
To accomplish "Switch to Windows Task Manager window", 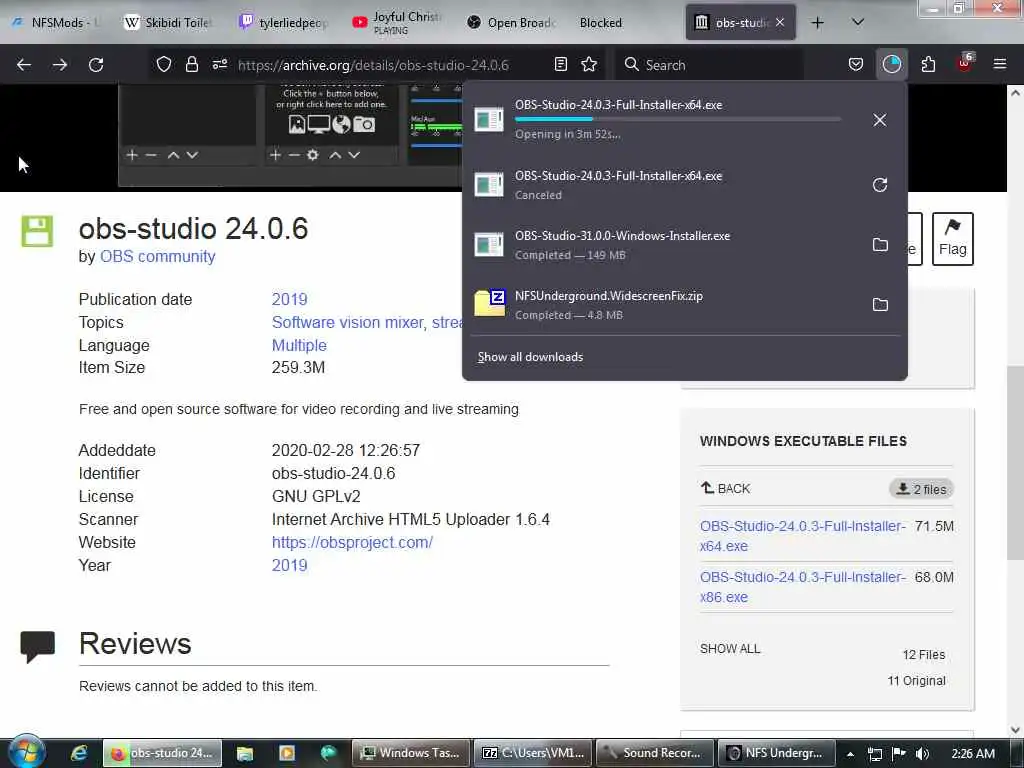I will (411, 753).
